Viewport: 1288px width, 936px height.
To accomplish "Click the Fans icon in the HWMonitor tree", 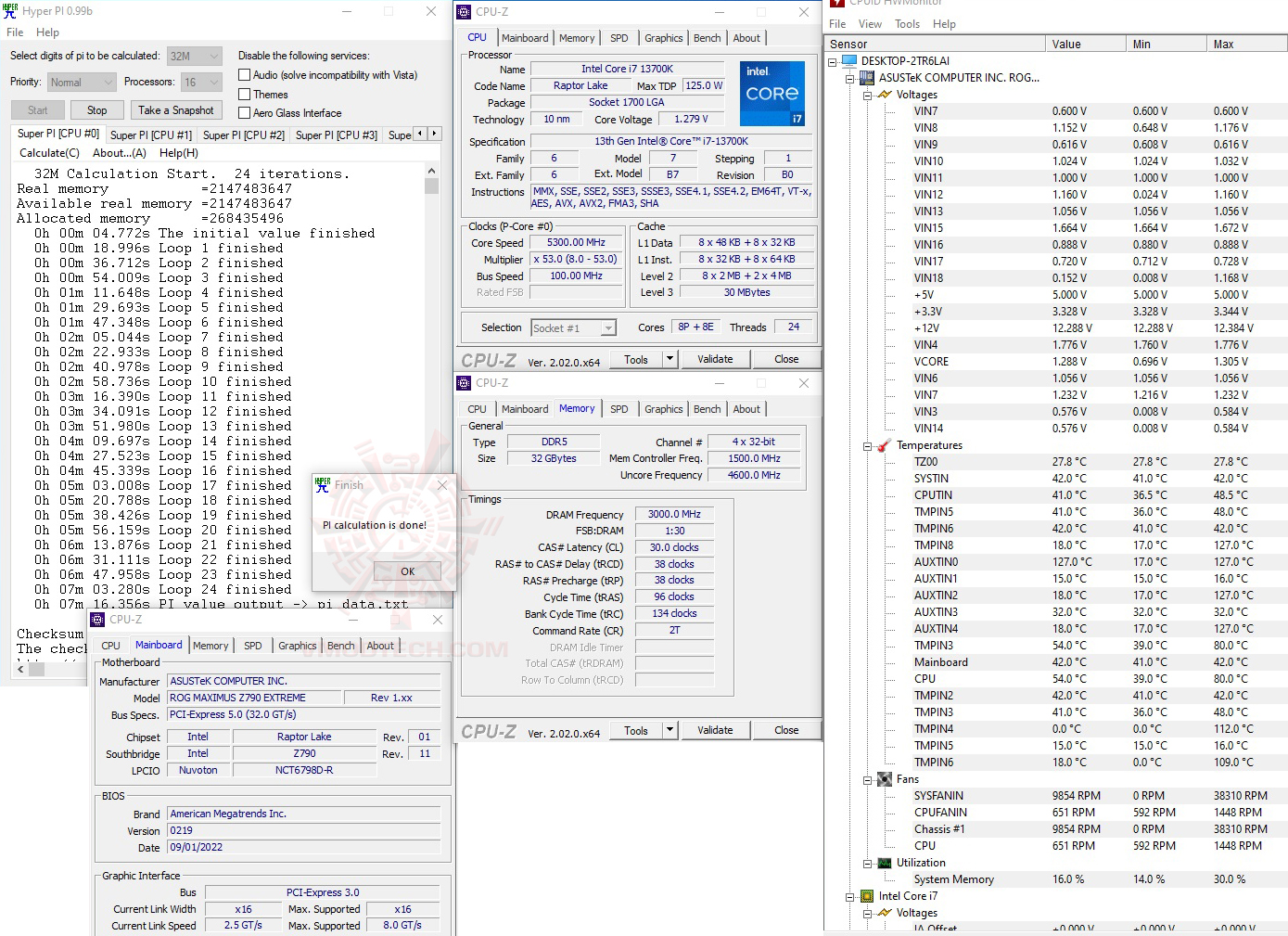I will tap(885, 779).
